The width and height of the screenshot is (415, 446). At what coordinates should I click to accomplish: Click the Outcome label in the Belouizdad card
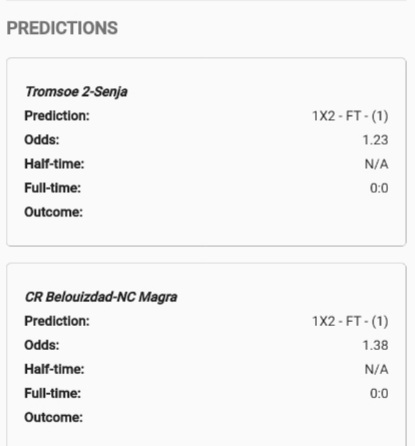(x=53, y=417)
